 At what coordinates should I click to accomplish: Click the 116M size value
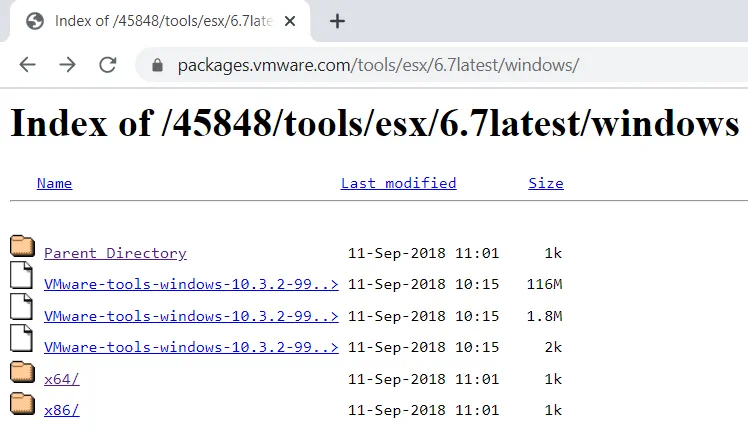coord(544,284)
